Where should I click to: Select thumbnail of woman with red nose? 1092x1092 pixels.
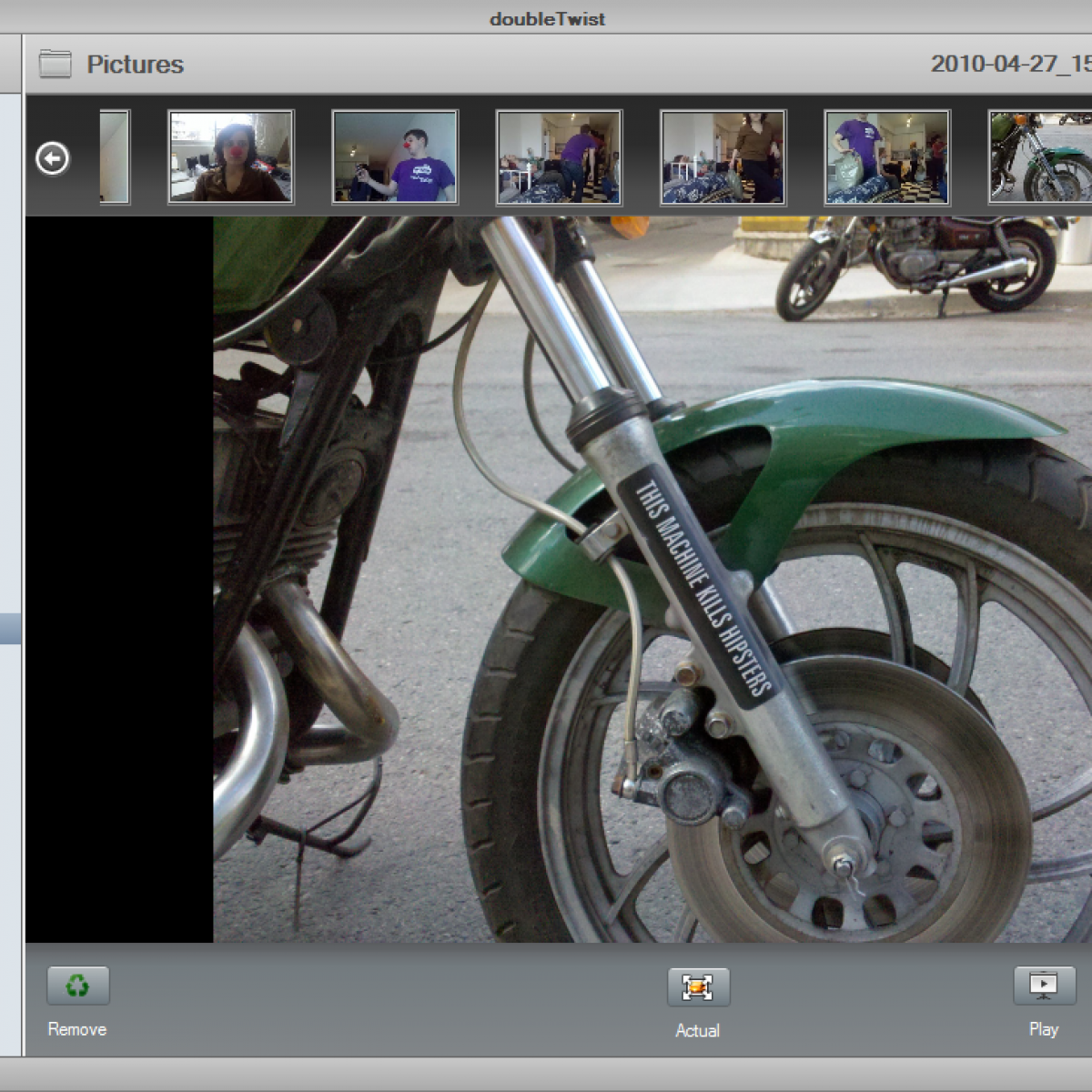point(231,157)
